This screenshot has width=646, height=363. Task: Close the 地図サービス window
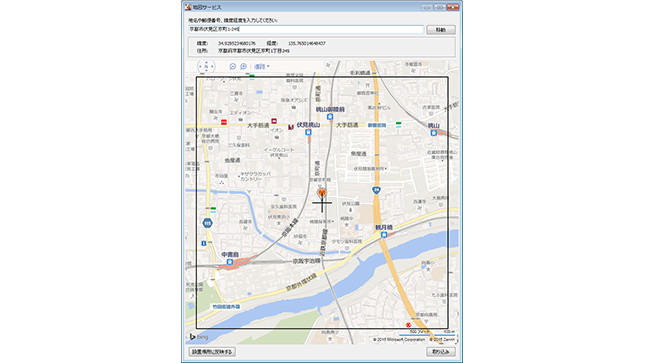coord(453,7)
